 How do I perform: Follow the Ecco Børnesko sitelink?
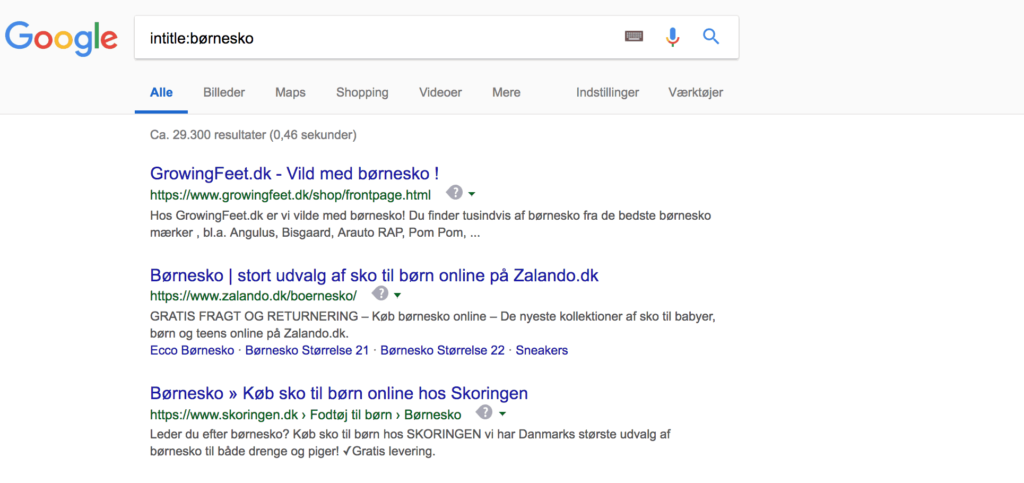192,351
